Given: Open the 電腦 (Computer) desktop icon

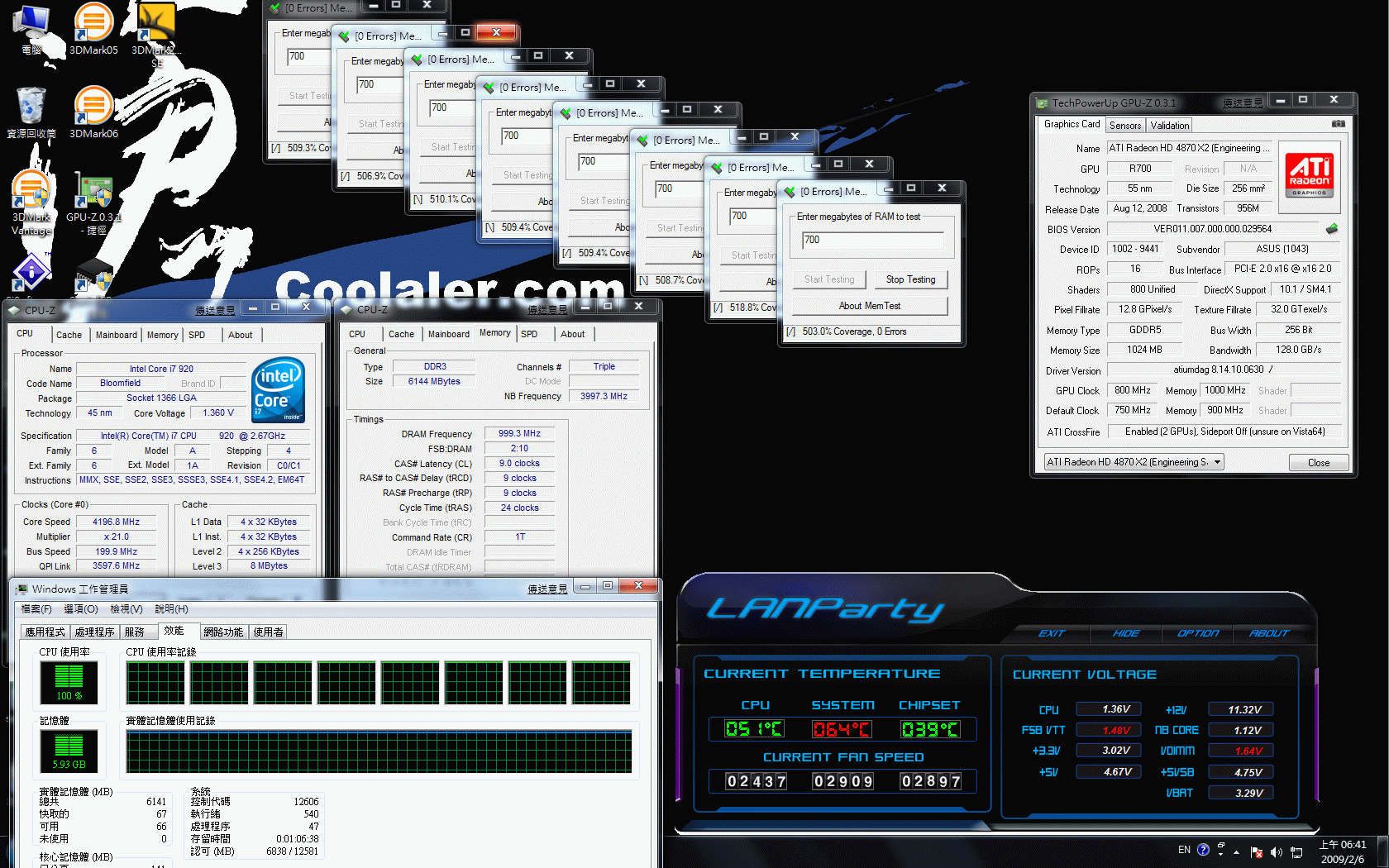Looking at the screenshot, I should tap(31, 29).
